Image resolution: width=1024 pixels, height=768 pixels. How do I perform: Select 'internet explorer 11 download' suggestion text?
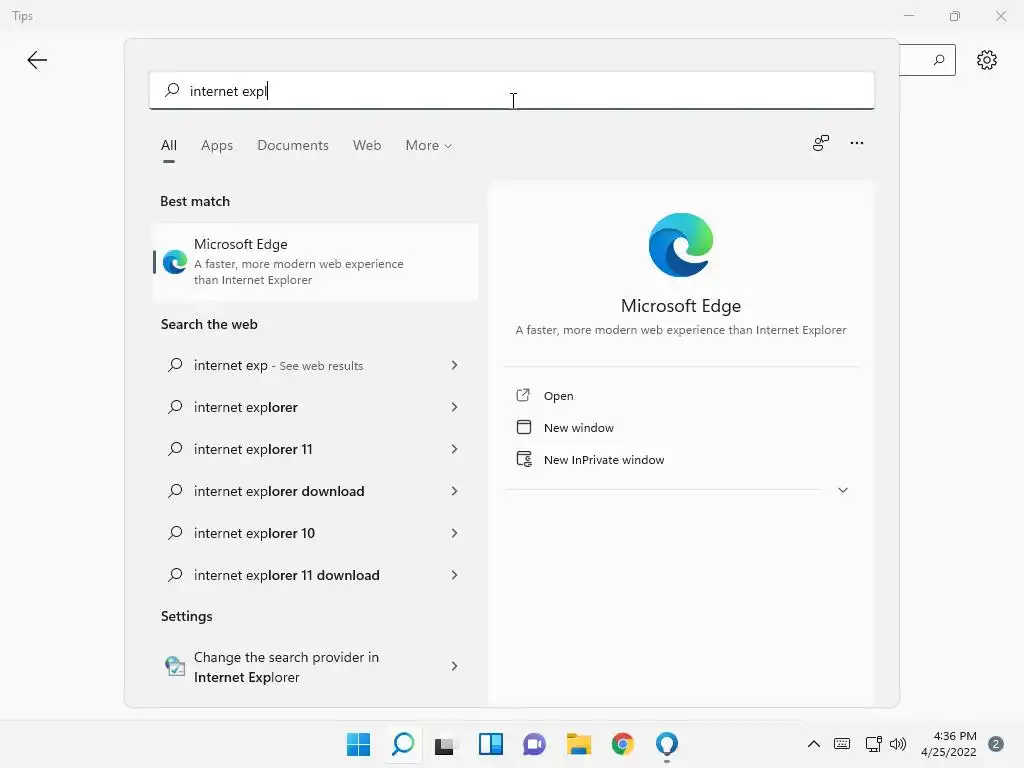pos(286,575)
